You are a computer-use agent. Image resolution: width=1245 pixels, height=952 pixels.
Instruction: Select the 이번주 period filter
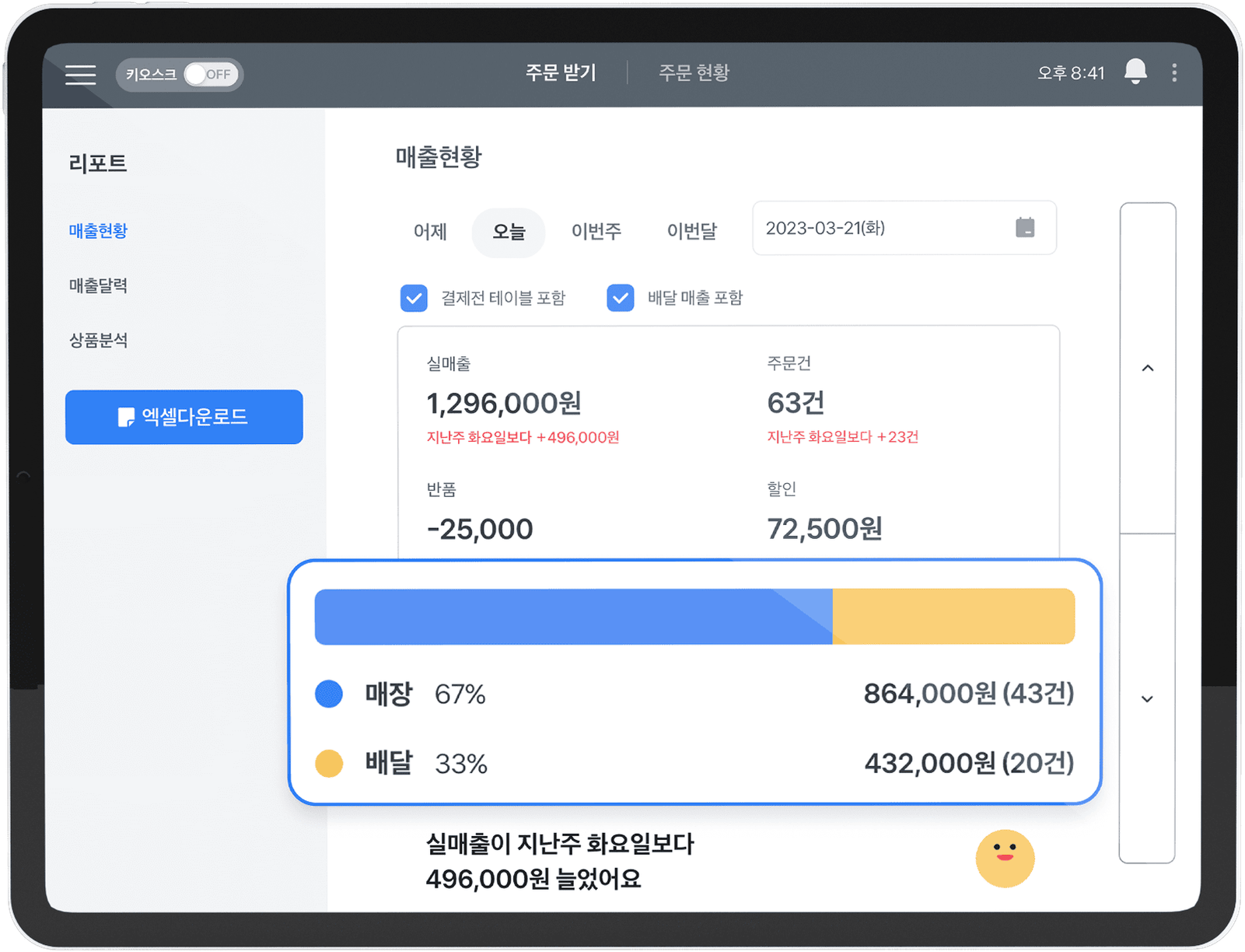click(x=596, y=232)
